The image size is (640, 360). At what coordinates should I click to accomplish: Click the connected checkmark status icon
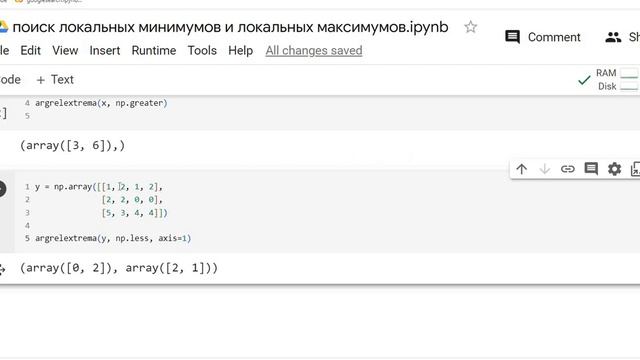coord(584,80)
